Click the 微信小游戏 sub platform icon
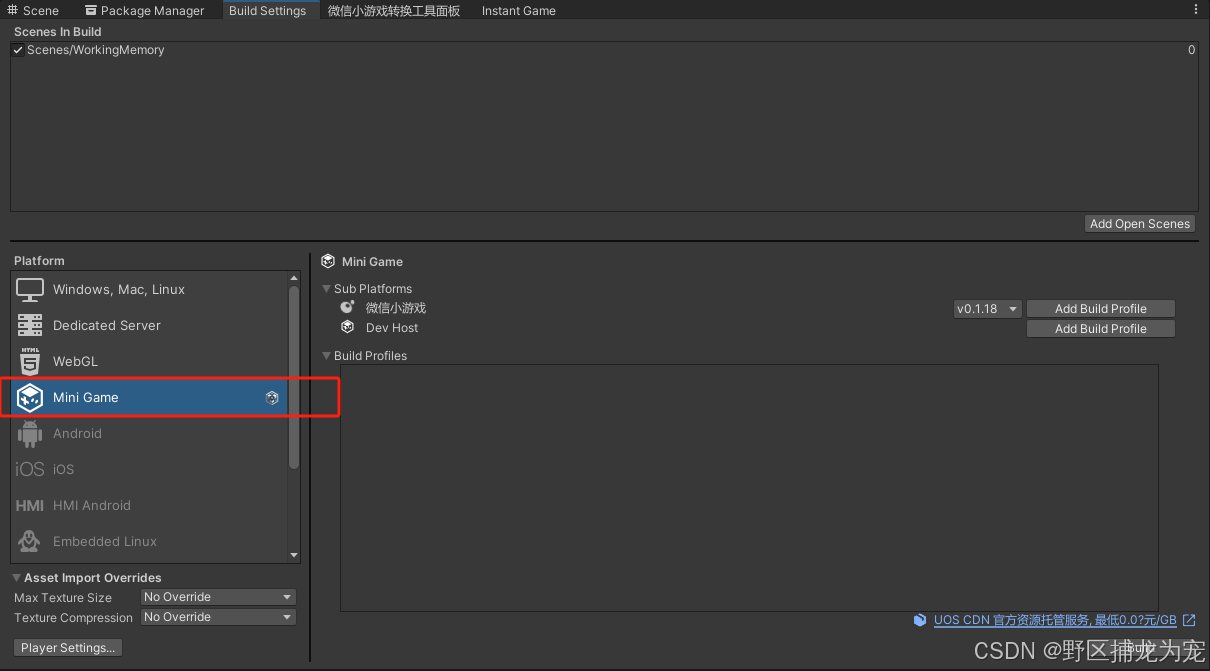 (347, 307)
